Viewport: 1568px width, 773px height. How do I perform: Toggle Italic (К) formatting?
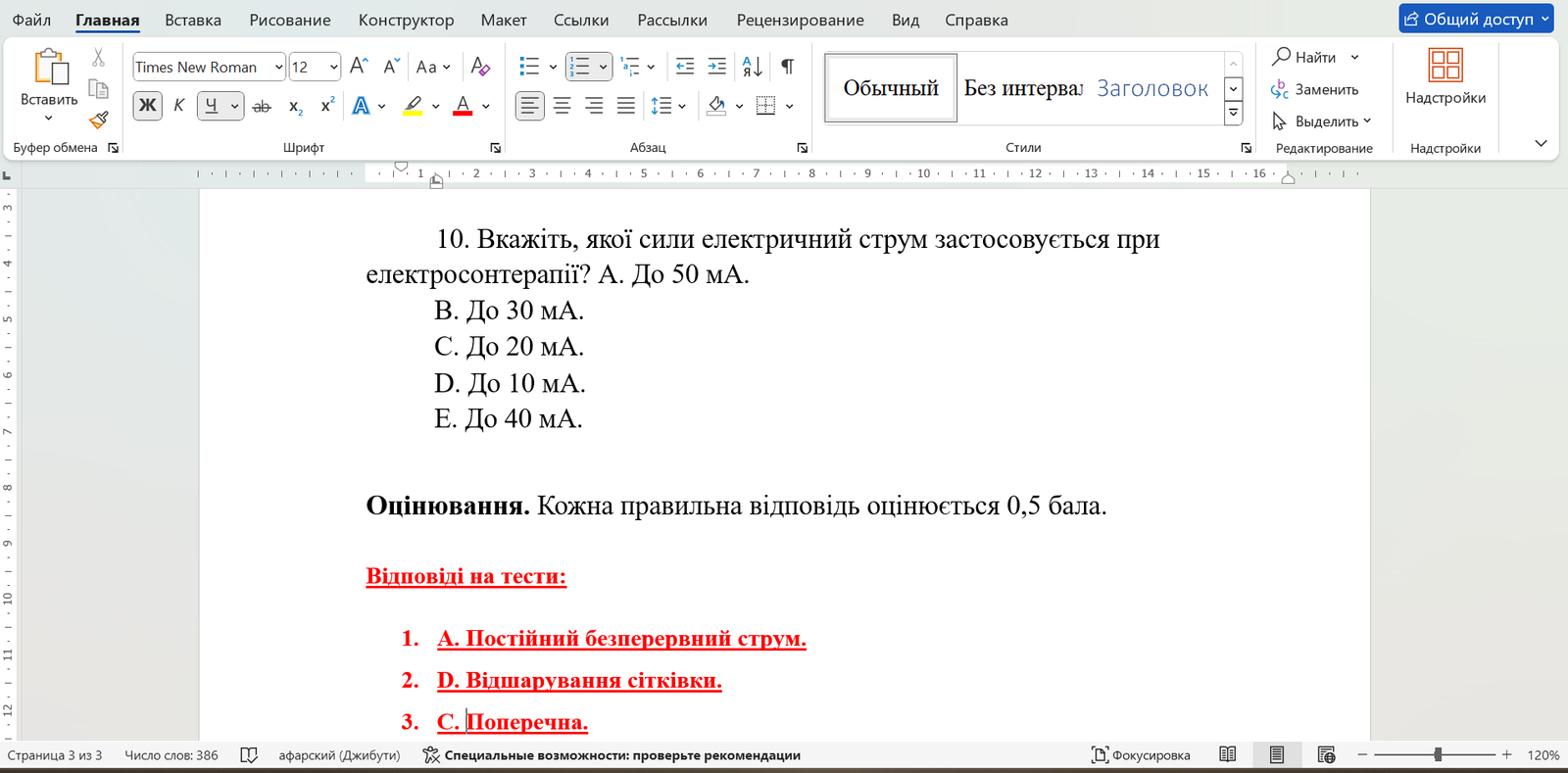[x=179, y=106]
